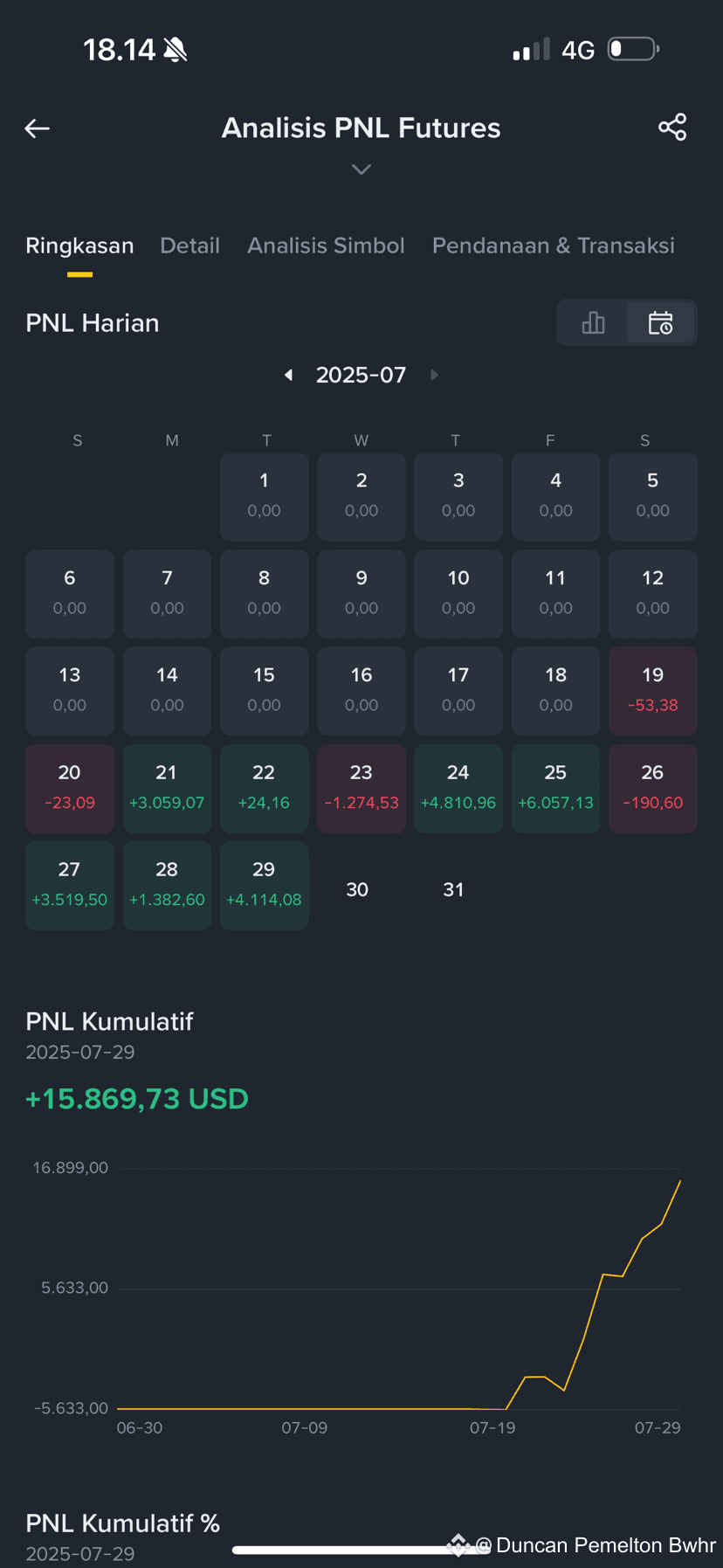Tap day 21 cell +3.059,07

tap(167, 788)
